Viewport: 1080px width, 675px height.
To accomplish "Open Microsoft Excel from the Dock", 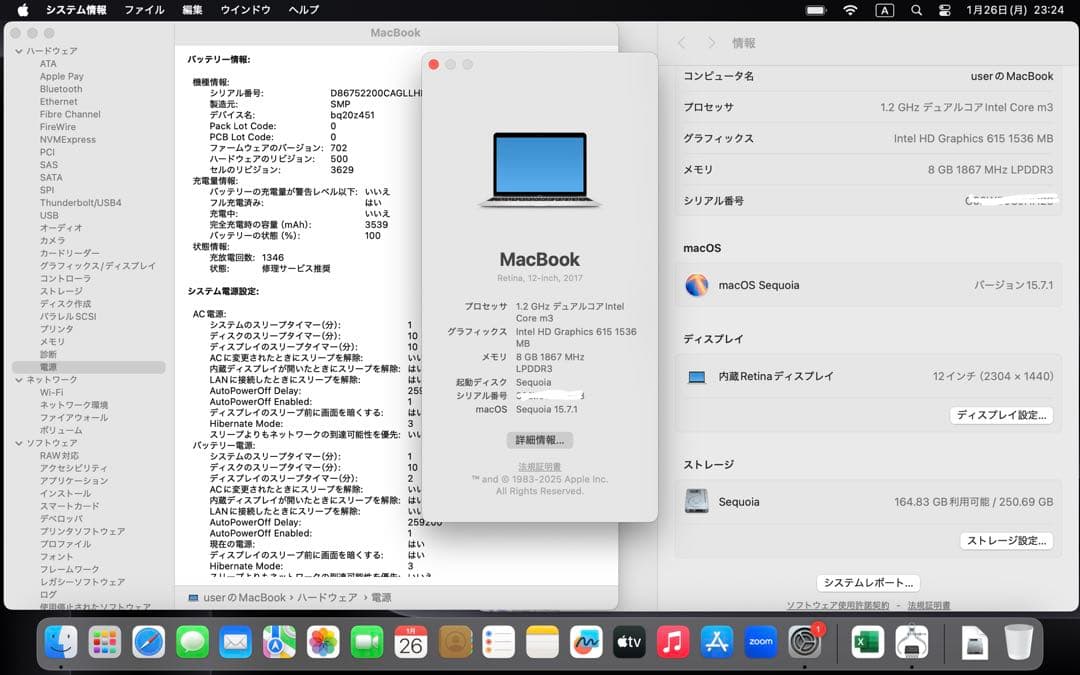I will [866, 643].
